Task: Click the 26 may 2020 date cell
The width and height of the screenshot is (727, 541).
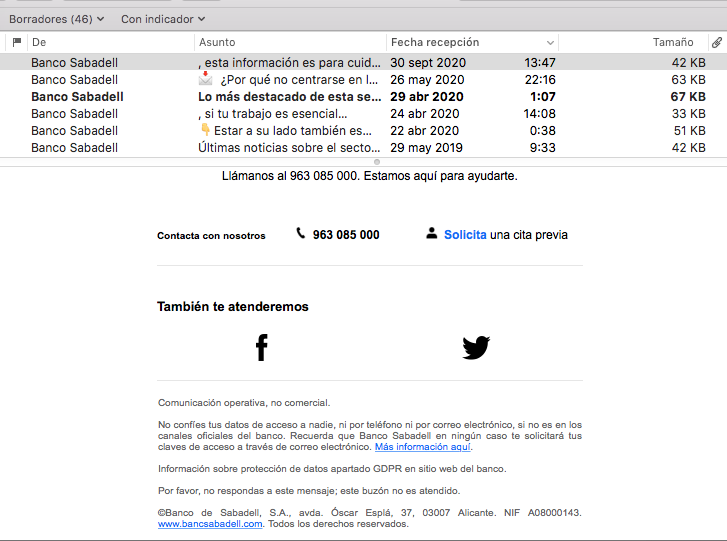Action: (x=427, y=79)
